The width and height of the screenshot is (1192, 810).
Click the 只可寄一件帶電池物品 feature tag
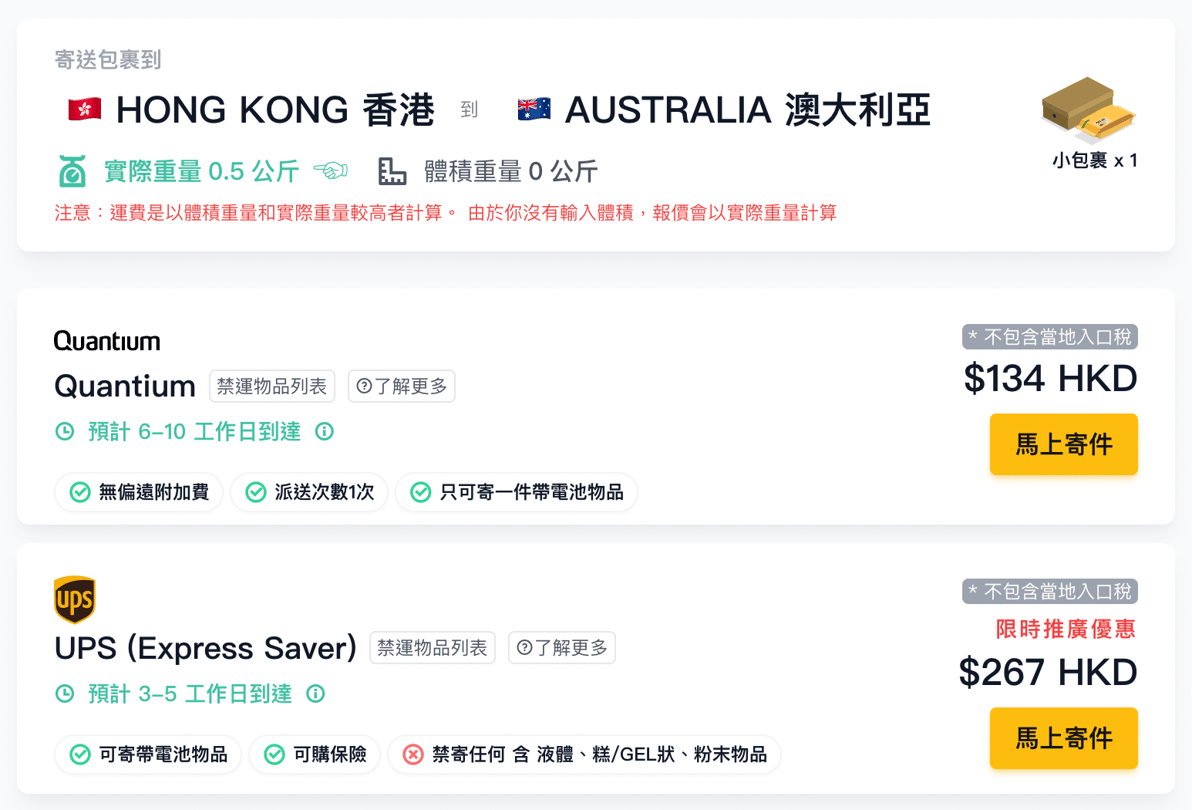[516, 492]
